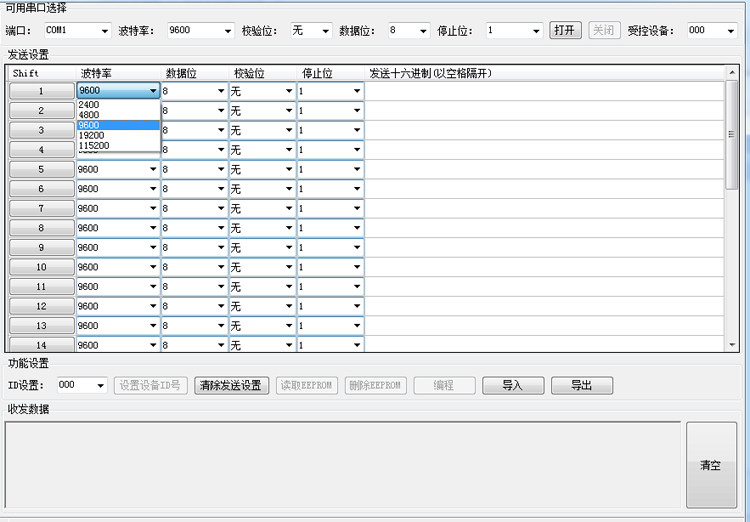Open the top 校验位 dropdown
The width and height of the screenshot is (750, 522).
[311, 31]
